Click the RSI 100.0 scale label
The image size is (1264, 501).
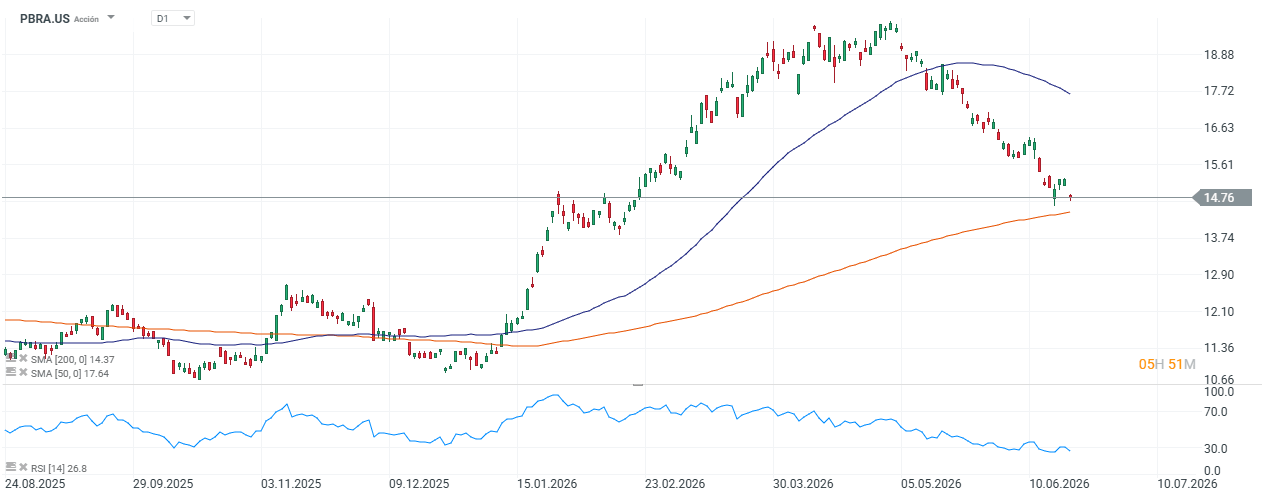pyautogui.click(x=1219, y=392)
